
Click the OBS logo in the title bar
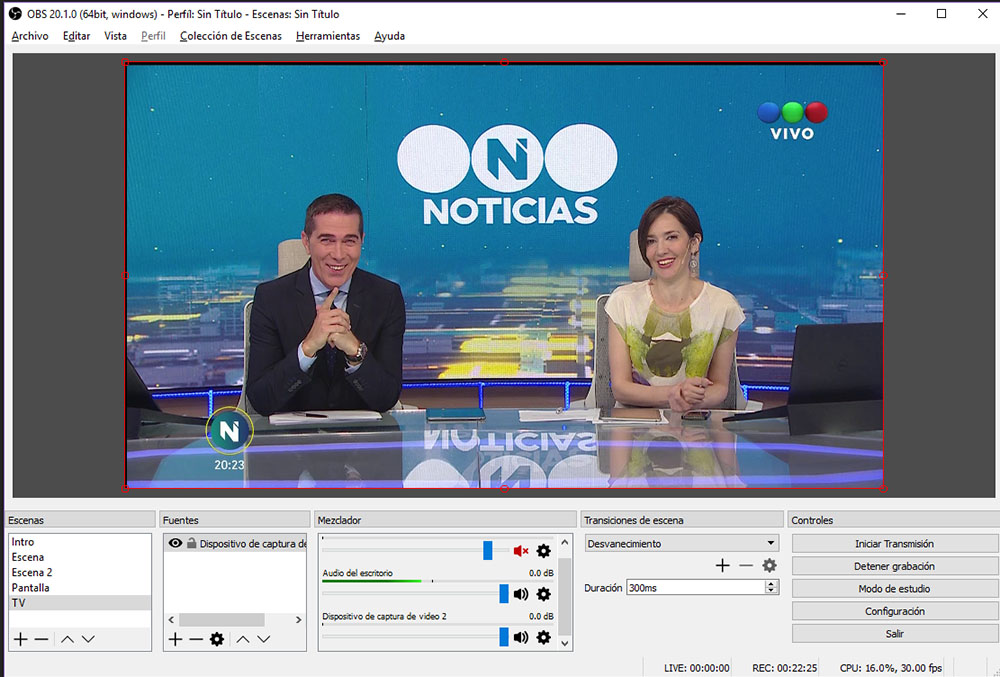coord(15,13)
